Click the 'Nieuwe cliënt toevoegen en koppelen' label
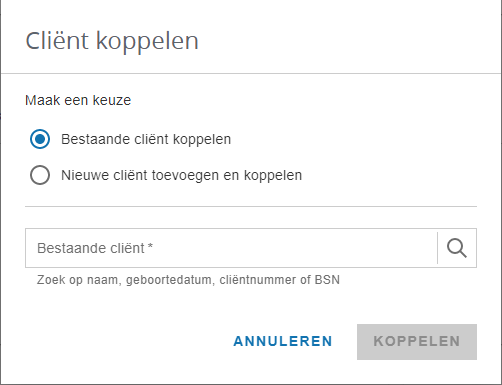 [x=182, y=175]
